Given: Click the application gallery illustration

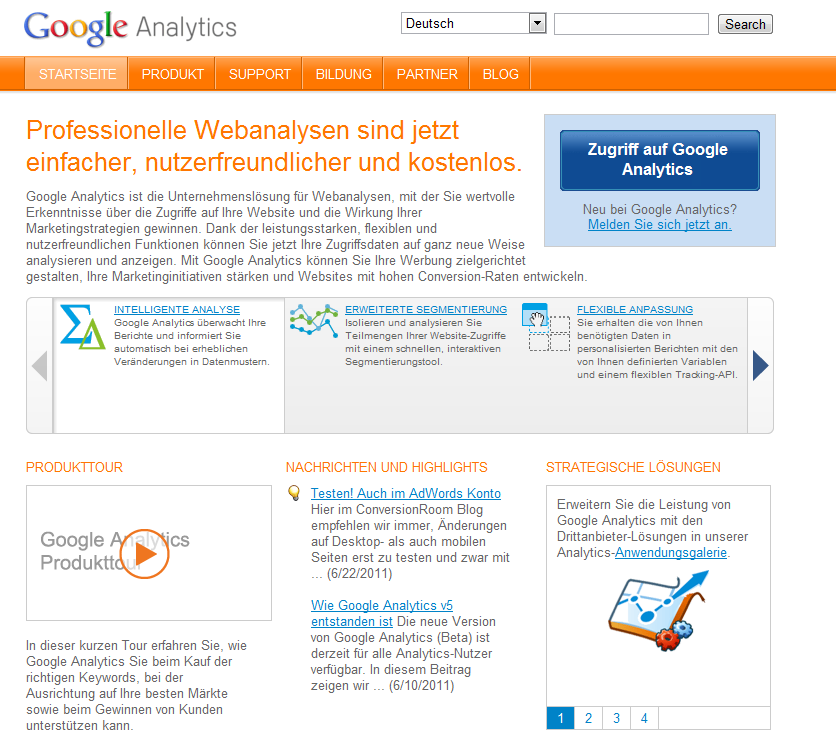Looking at the screenshot, I should [x=659, y=610].
